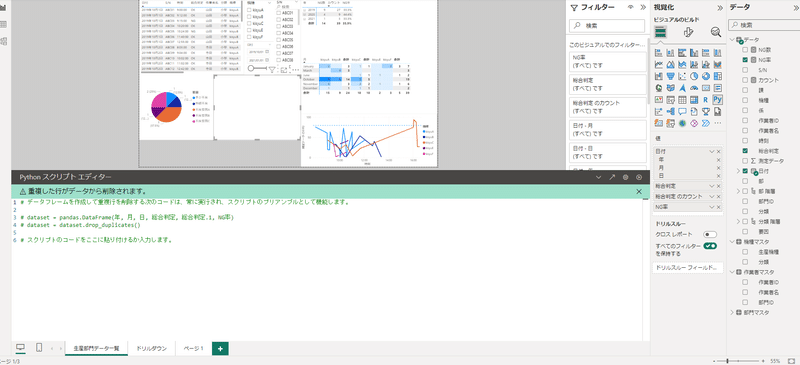Viewport: 800px width, 365px height.
Task: Switch to desktop layout view icon
Action: pos(20,348)
